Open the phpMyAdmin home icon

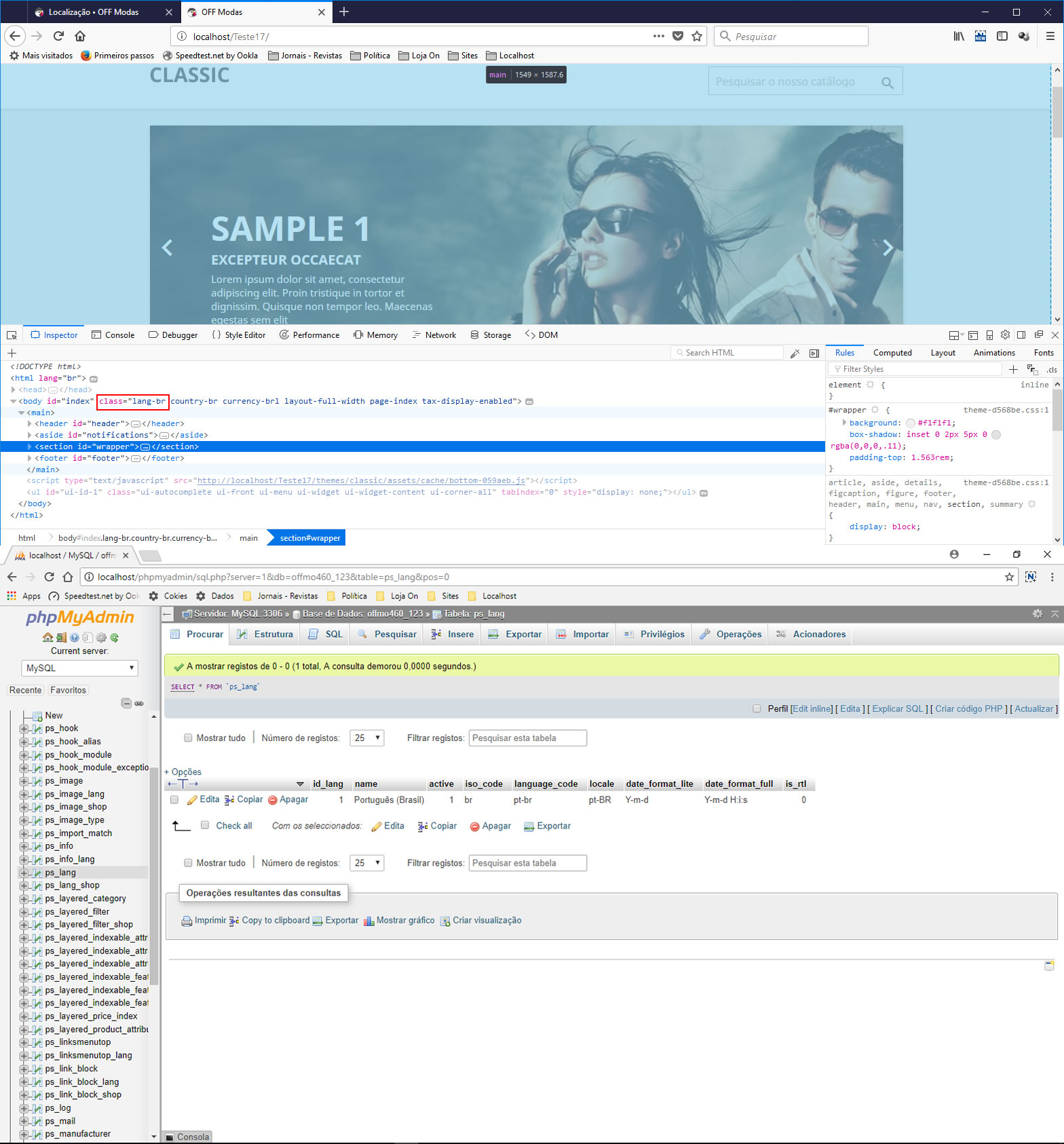coord(47,637)
